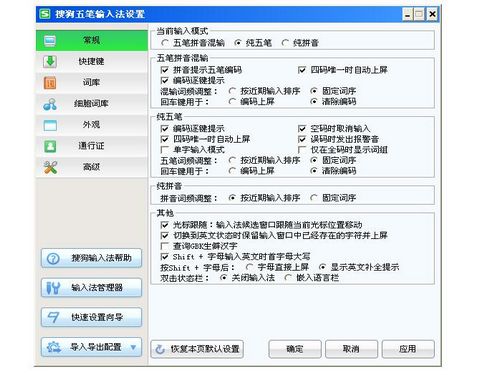Open the 词库 tab

[x=92, y=83]
